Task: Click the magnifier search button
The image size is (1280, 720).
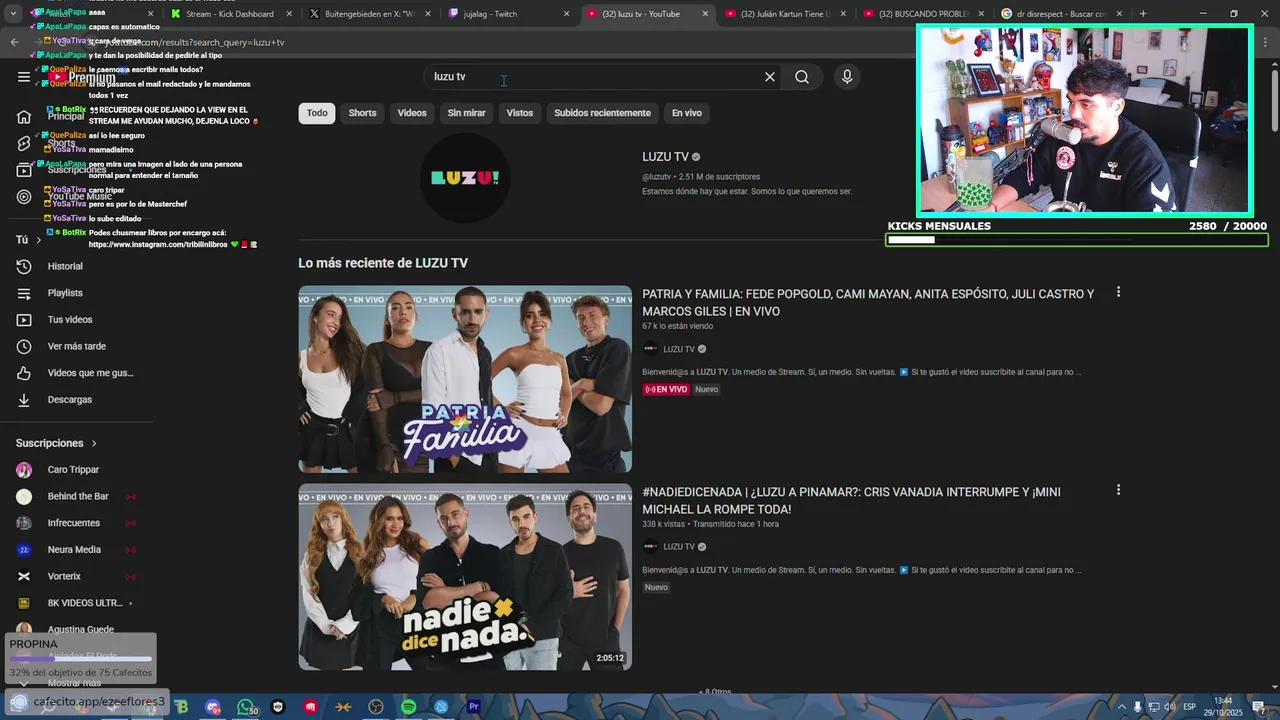Action: [x=802, y=77]
